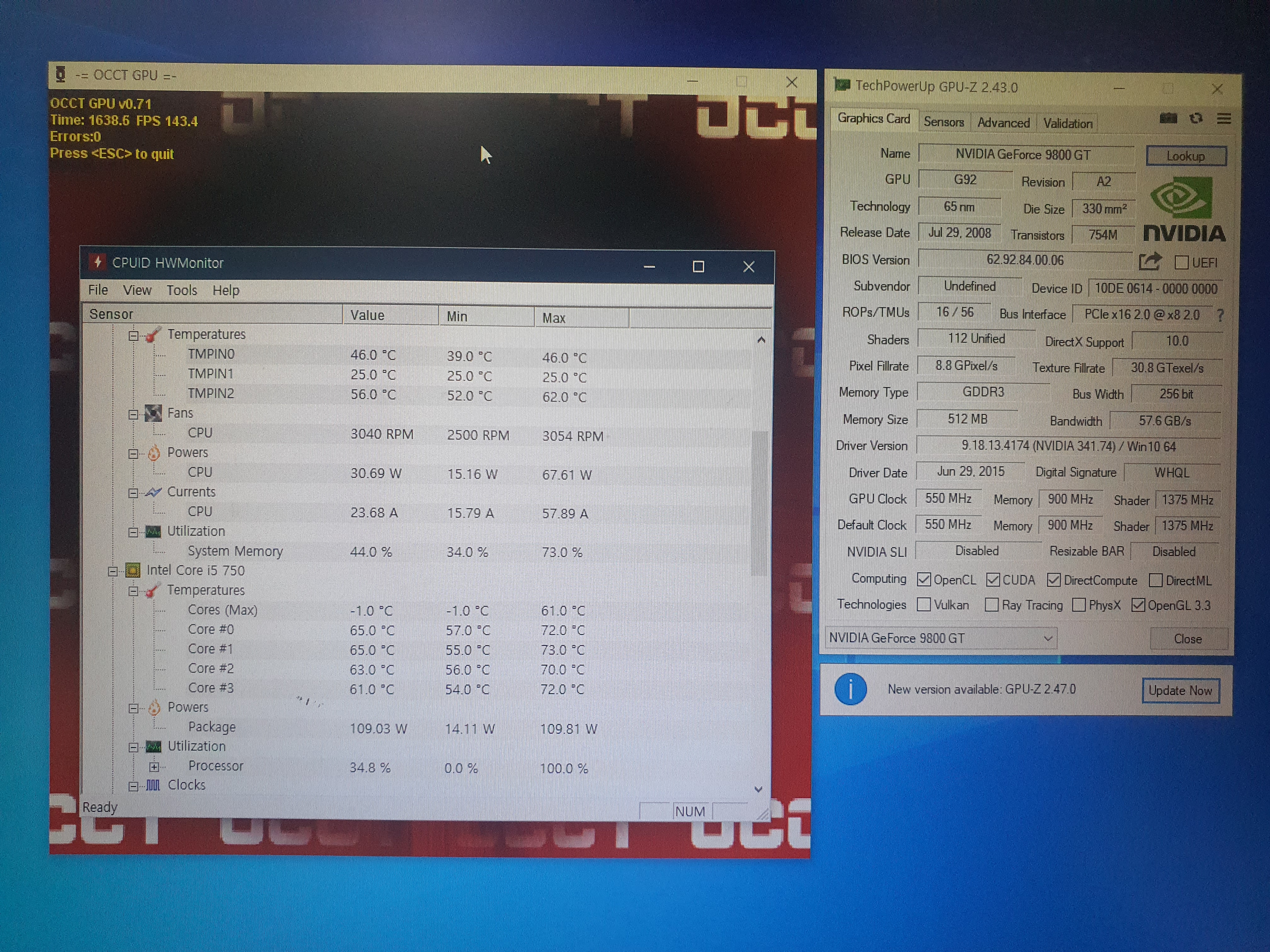Click the Driver Version field
Image resolution: width=1270 pixels, height=952 pixels.
pos(1068,446)
